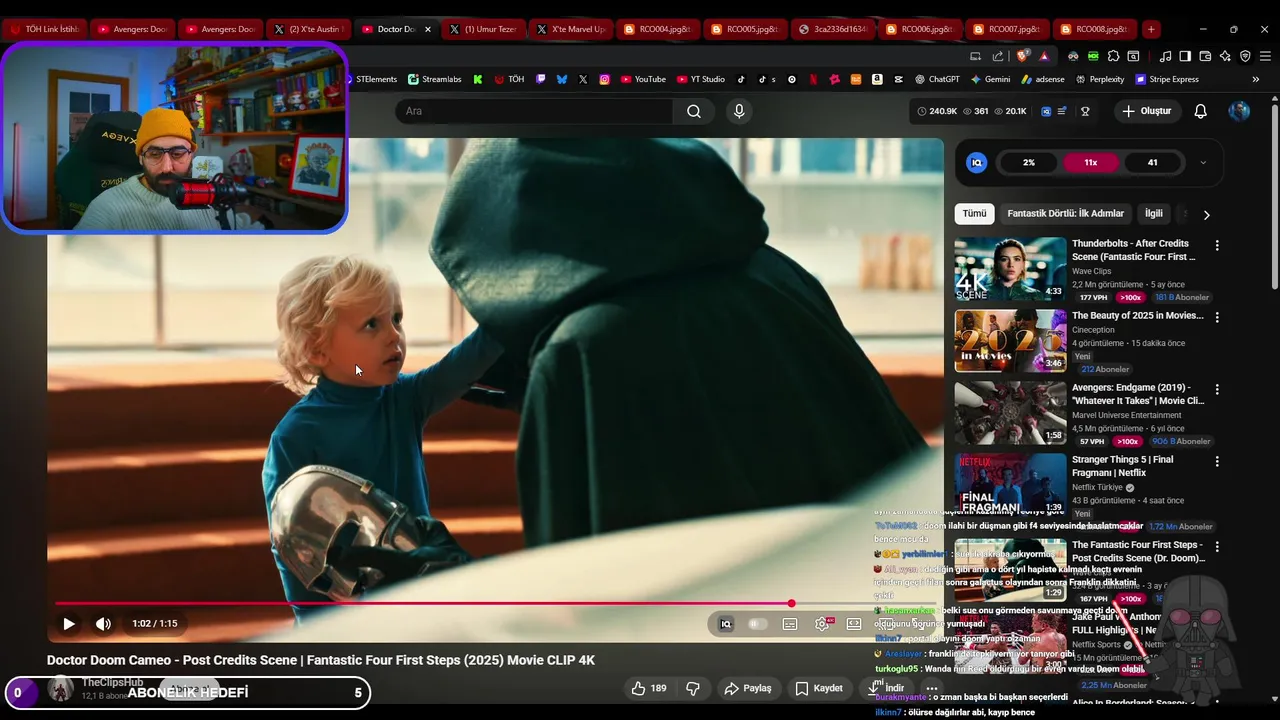Click vidIQ 11x outlier badge

[1090, 162]
